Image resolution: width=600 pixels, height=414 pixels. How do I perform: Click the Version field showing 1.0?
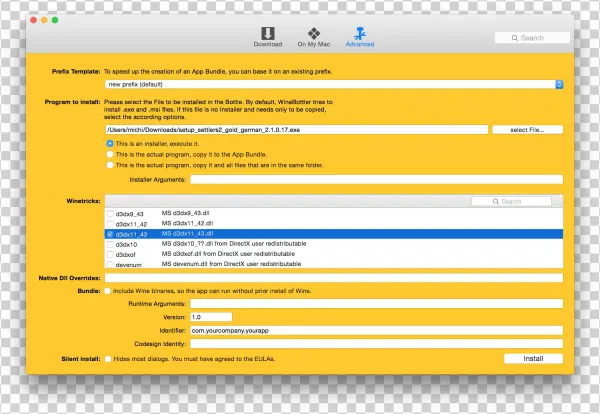point(211,317)
